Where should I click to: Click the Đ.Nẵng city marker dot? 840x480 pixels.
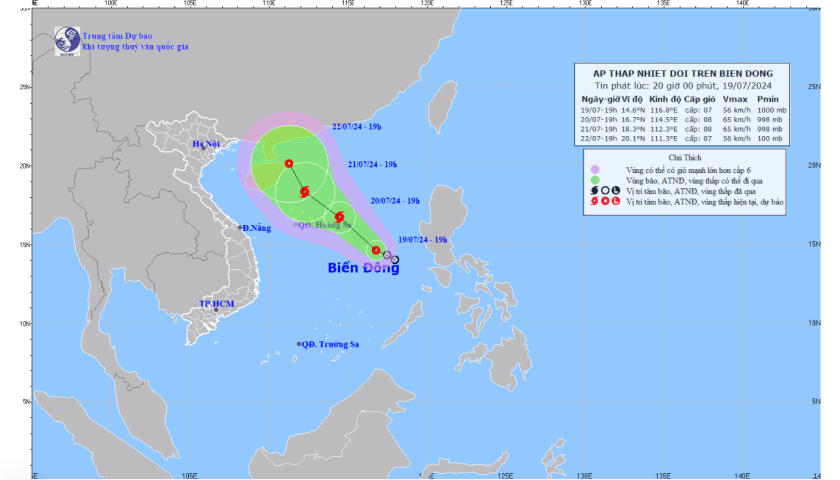click(242, 228)
